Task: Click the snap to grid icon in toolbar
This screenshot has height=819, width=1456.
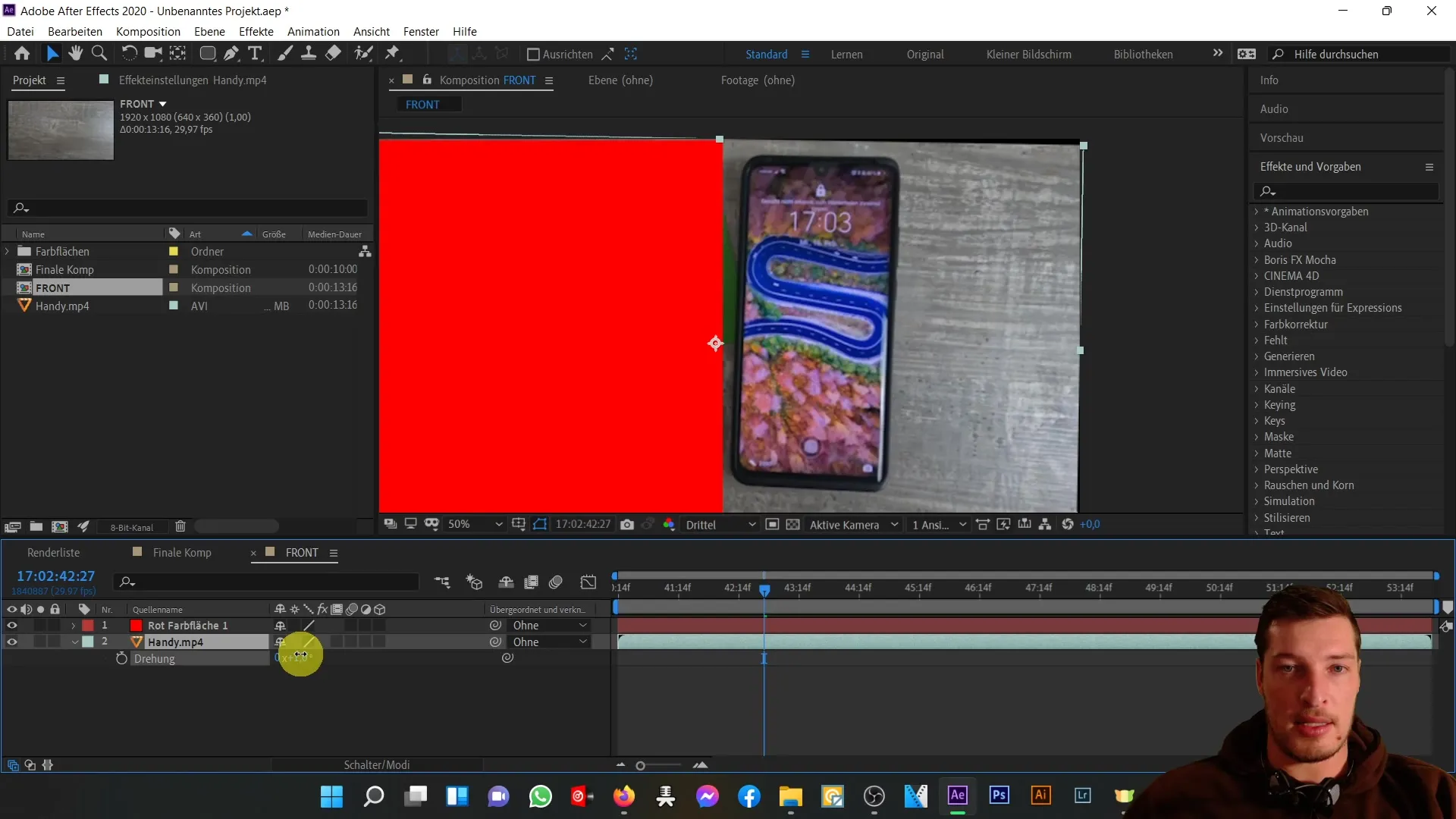Action: pos(632,53)
